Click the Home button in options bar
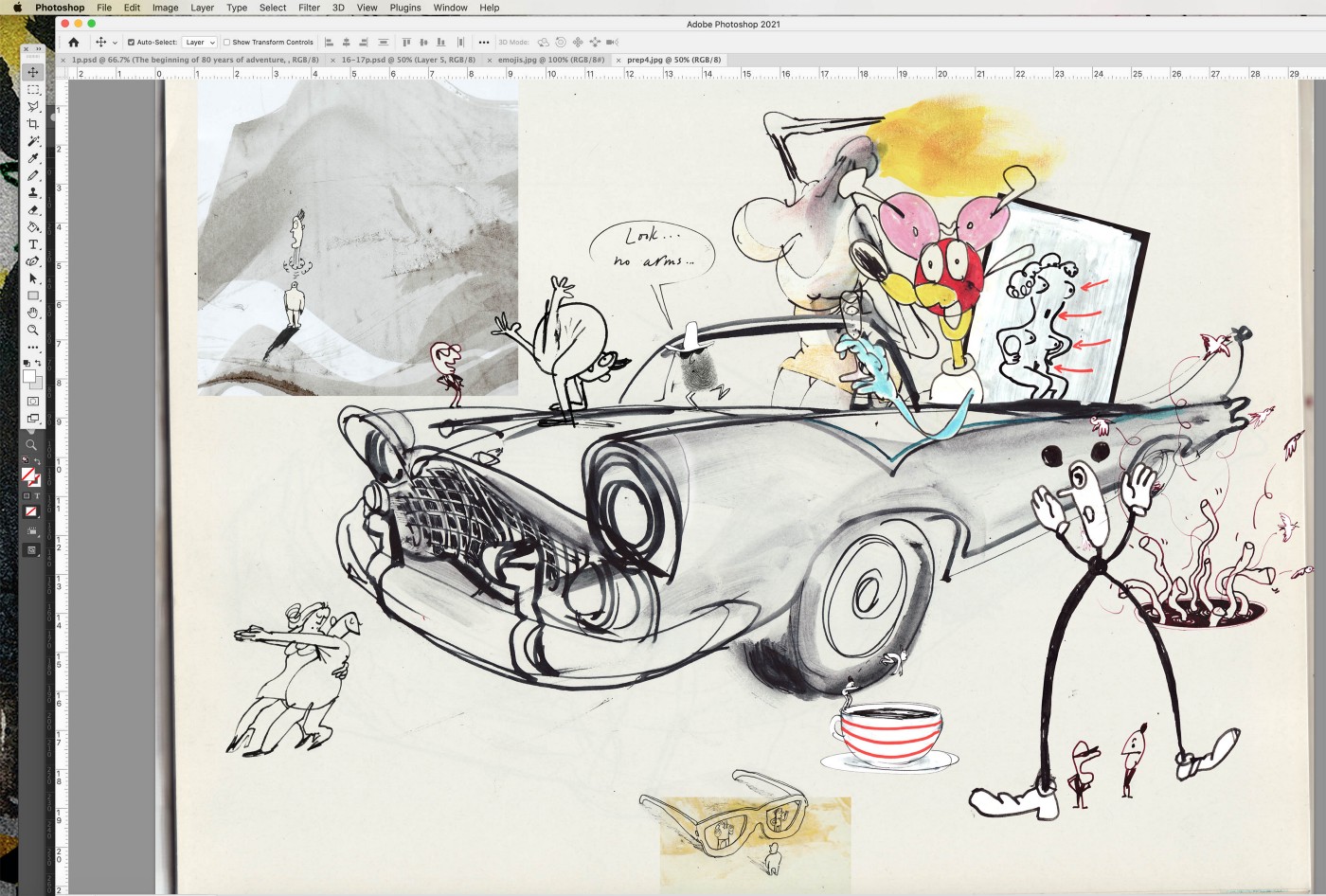Viewport: 1326px width, 896px height. (73, 43)
